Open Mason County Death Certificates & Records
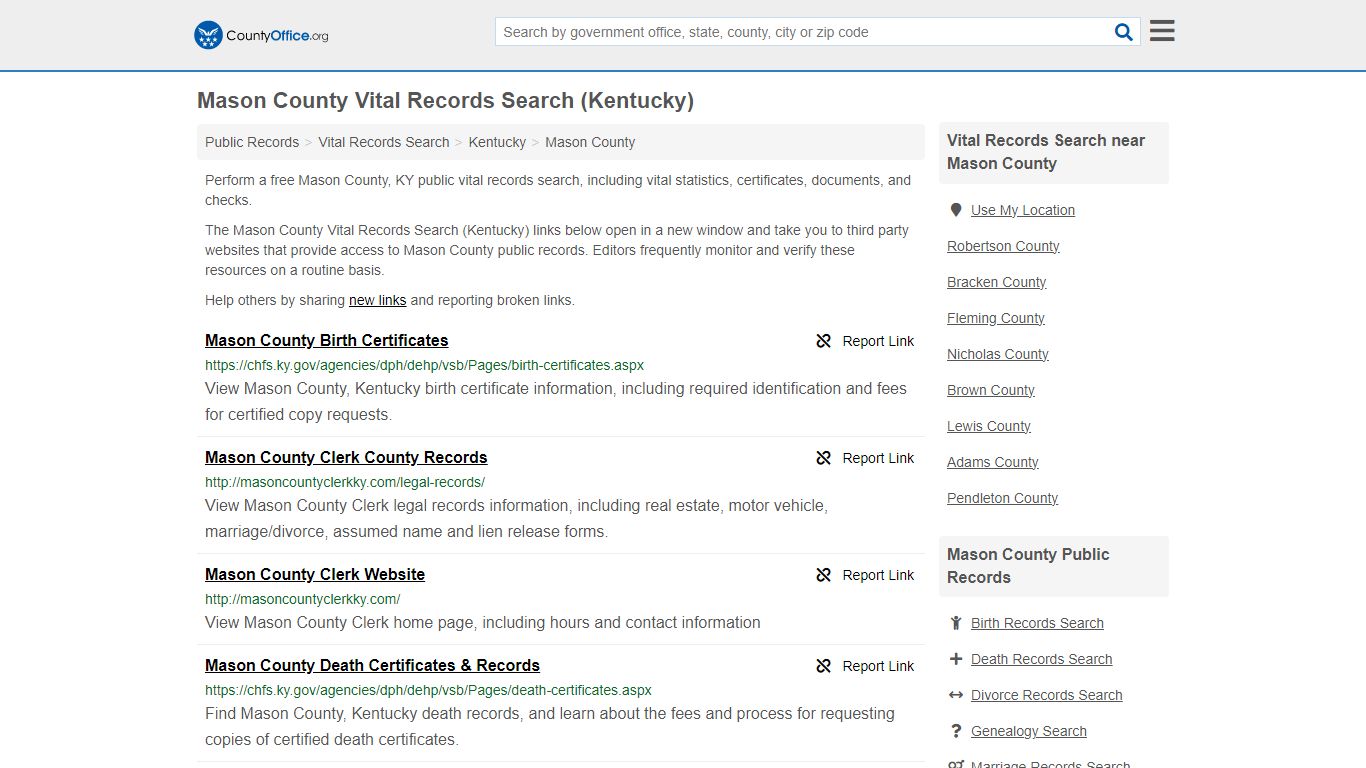1366x768 pixels. click(372, 665)
